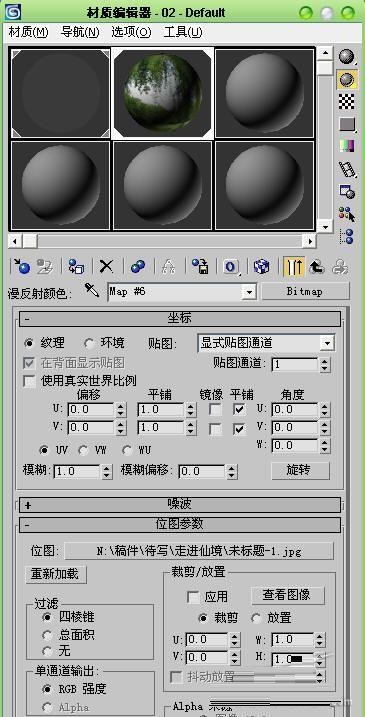This screenshot has width=365, height=717.
Task: Toggle Show Map in Viewport cube icon
Action: point(262,267)
